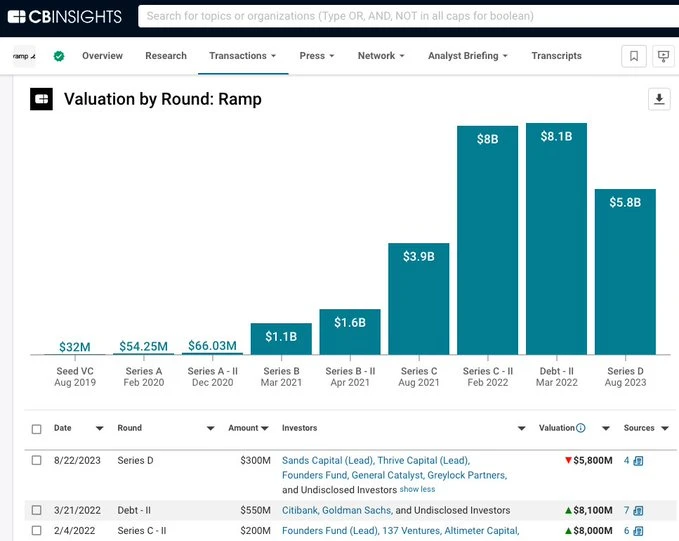Check the 3/21/2022 Debt - II row
The height and width of the screenshot is (541, 679).
(37, 510)
